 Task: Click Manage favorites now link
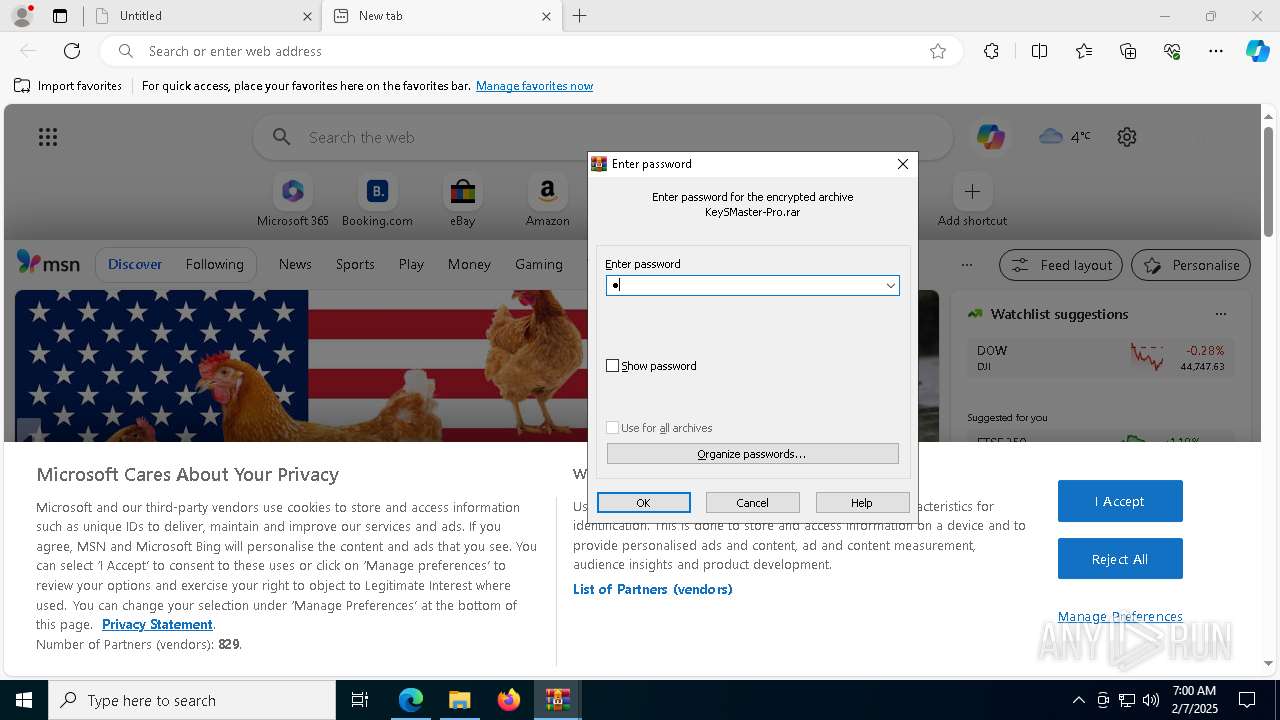[x=534, y=86]
